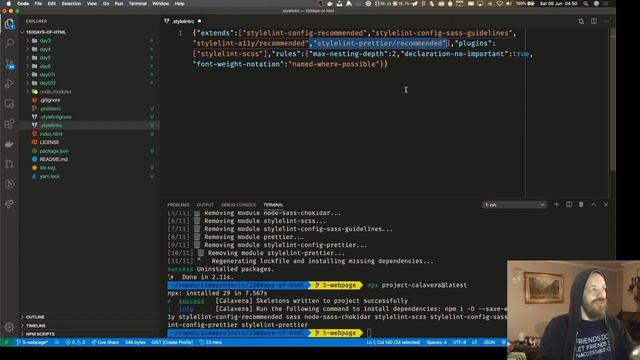
Task: Open the Search view in activity bar
Action: coord(9,43)
